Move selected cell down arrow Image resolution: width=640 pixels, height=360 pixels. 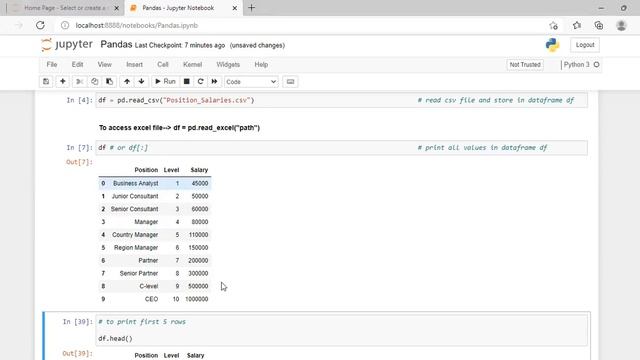pyautogui.click(x=142, y=82)
